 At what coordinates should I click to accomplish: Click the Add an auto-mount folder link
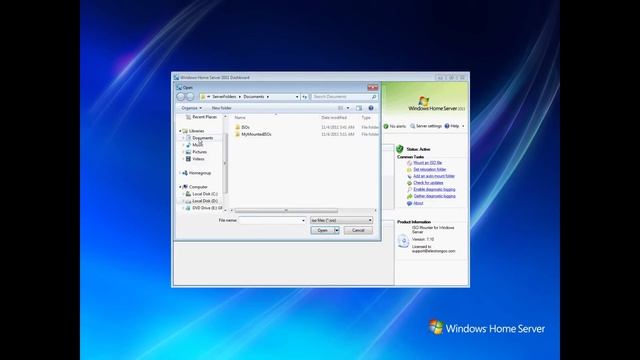pos(434,176)
